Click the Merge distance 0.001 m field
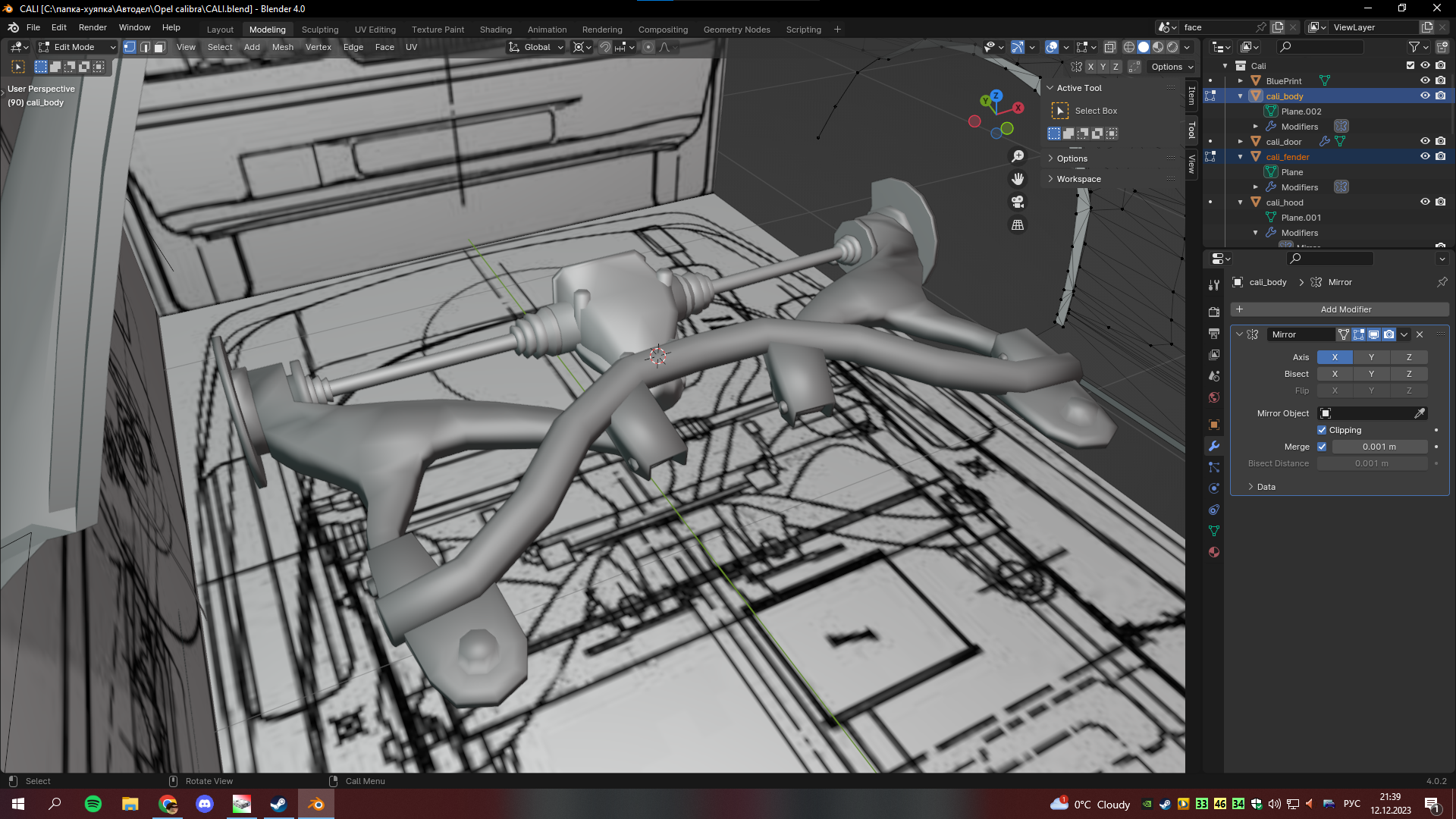Screen dimensions: 1456x819 tap(1379, 447)
